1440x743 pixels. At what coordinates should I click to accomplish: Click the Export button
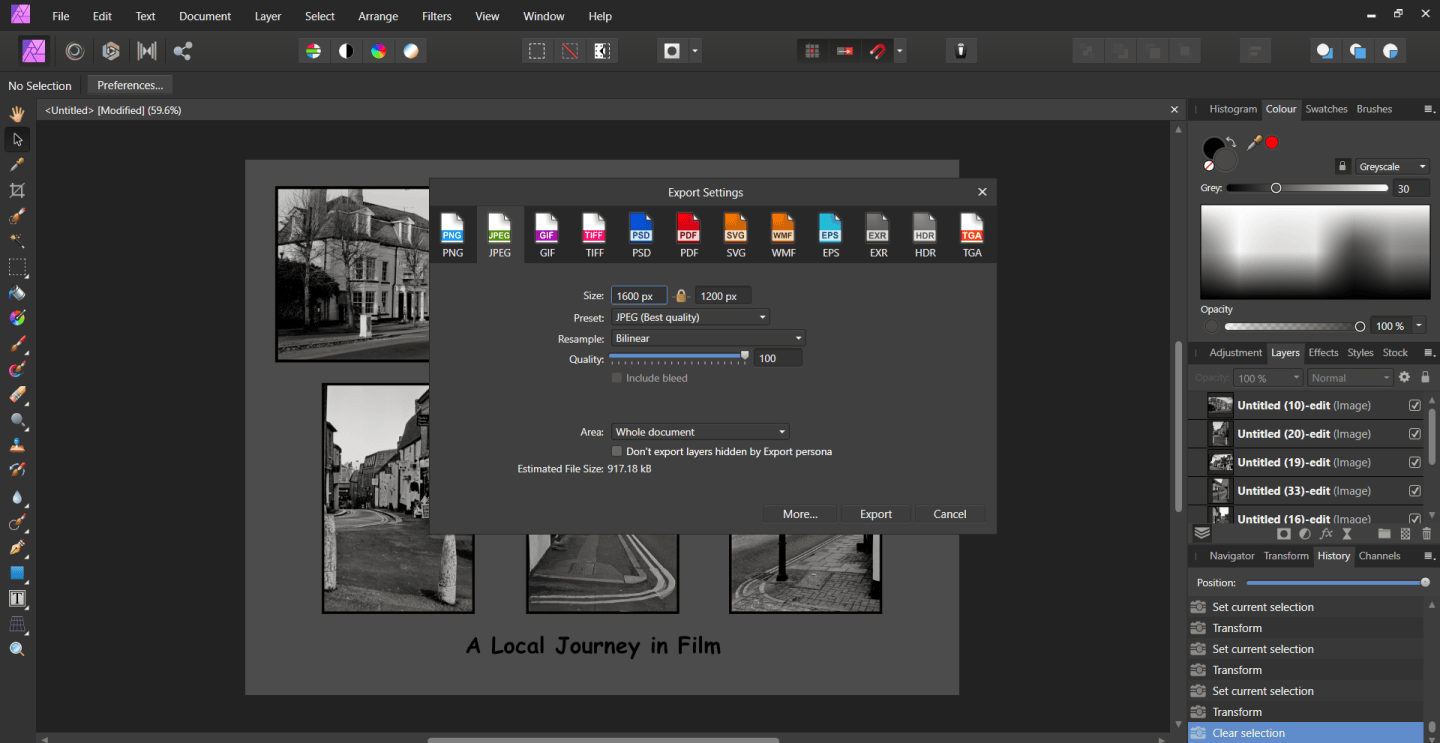coord(876,514)
